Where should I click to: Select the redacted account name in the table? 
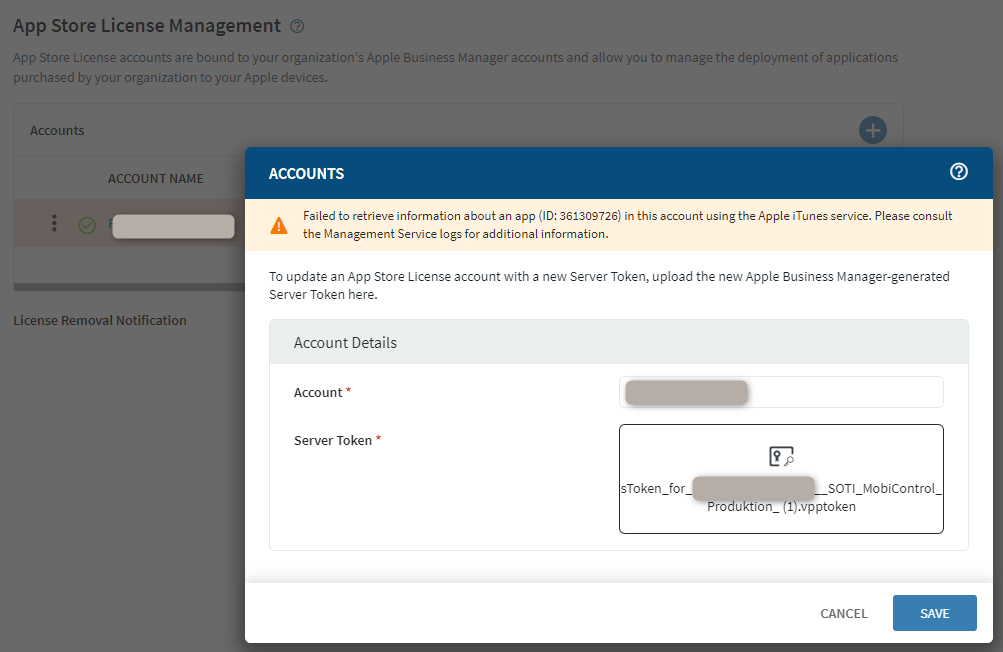coord(173,226)
